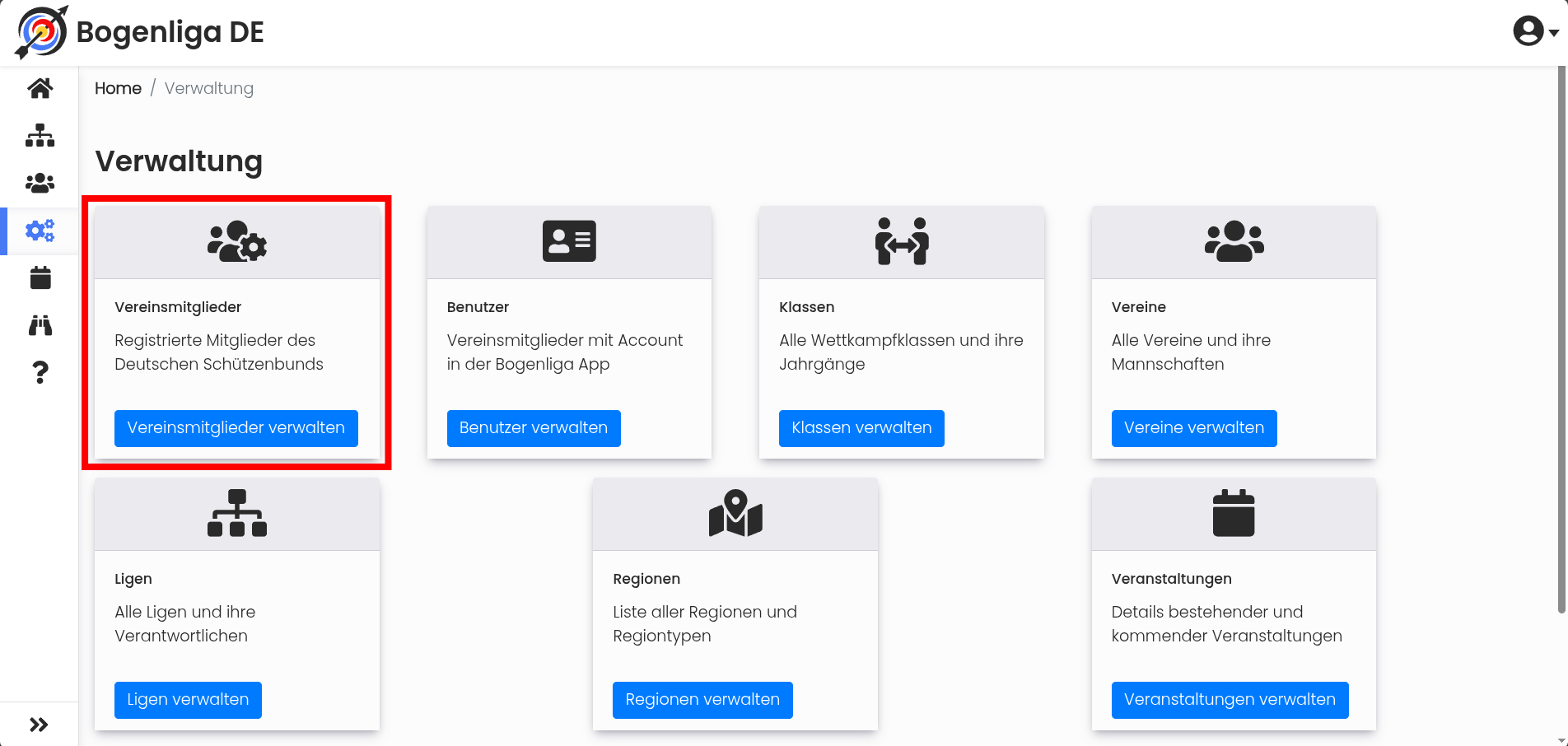
Task: Click Veranstaltungen verwalten button
Action: [x=1230, y=700]
